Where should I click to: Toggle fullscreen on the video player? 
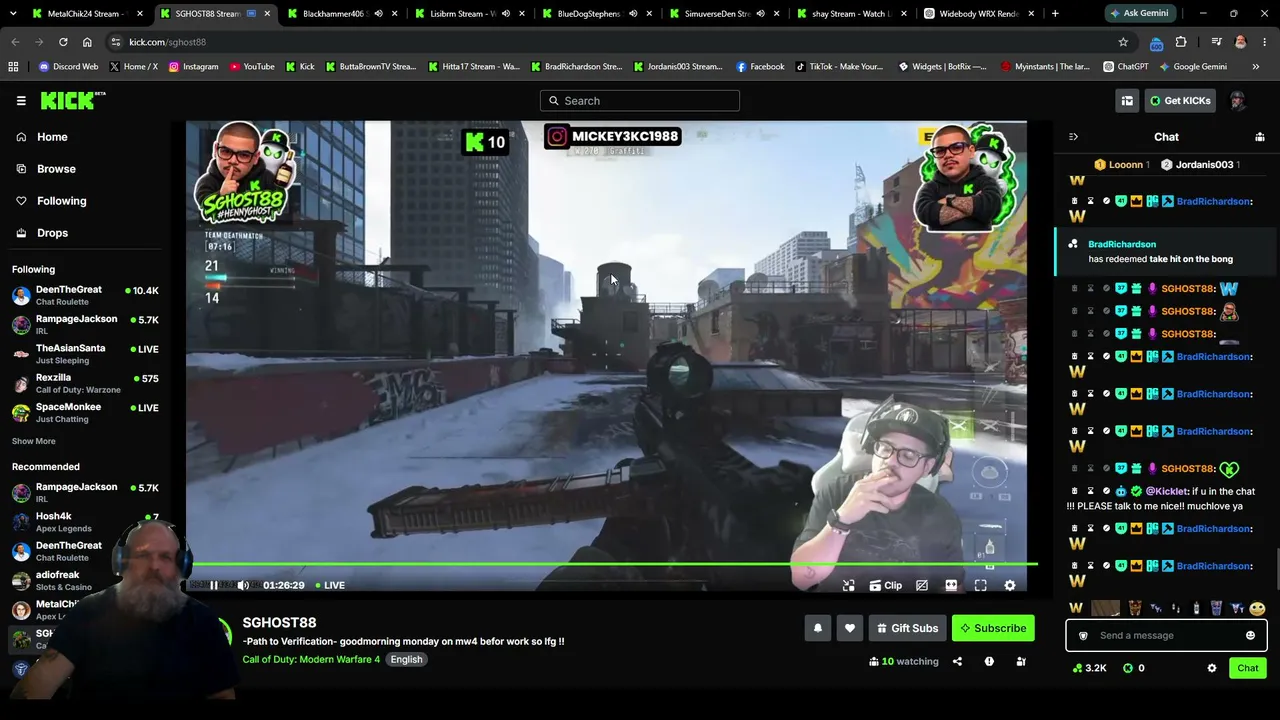pos(980,585)
